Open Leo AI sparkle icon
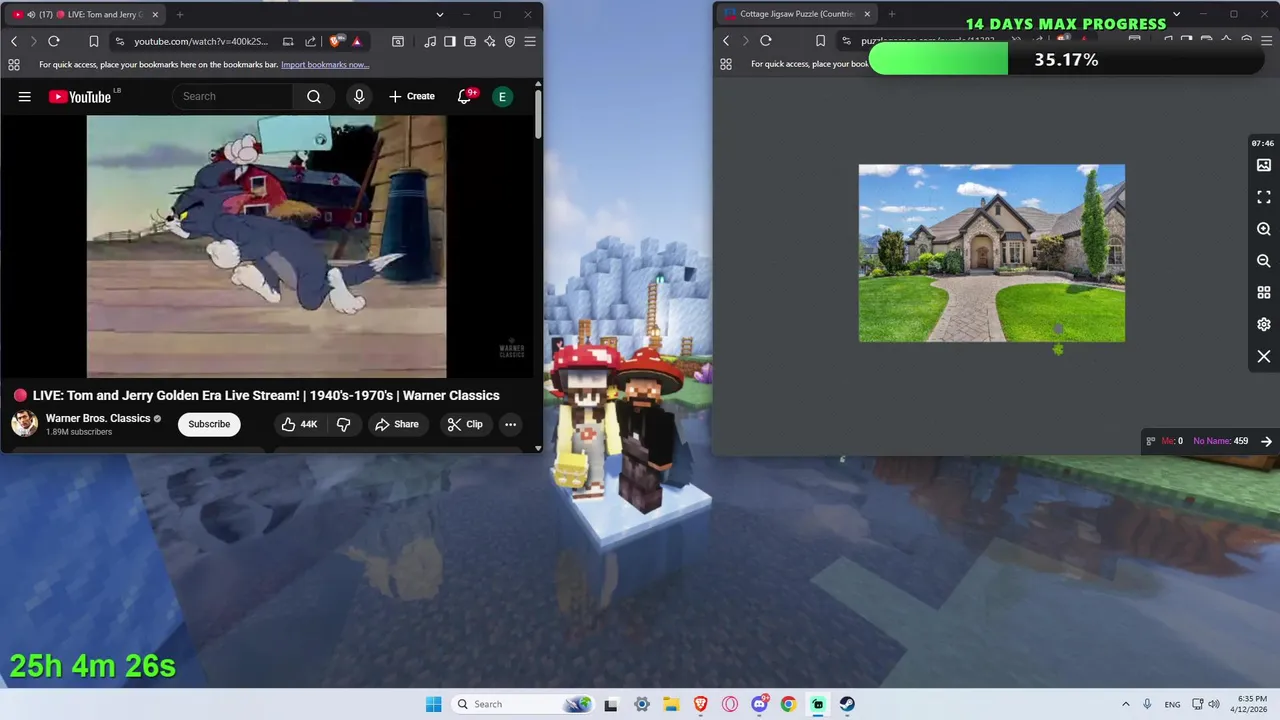Screen dimensions: 1280x720 point(490,41)
